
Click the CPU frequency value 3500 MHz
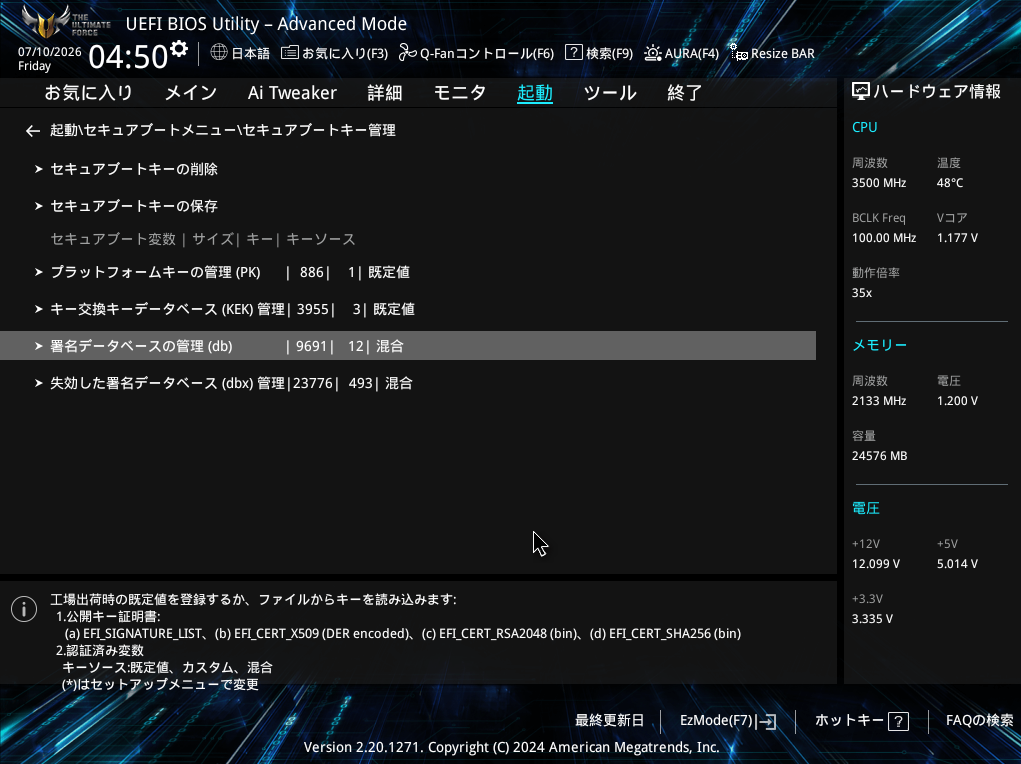click(x=879, y=183)
